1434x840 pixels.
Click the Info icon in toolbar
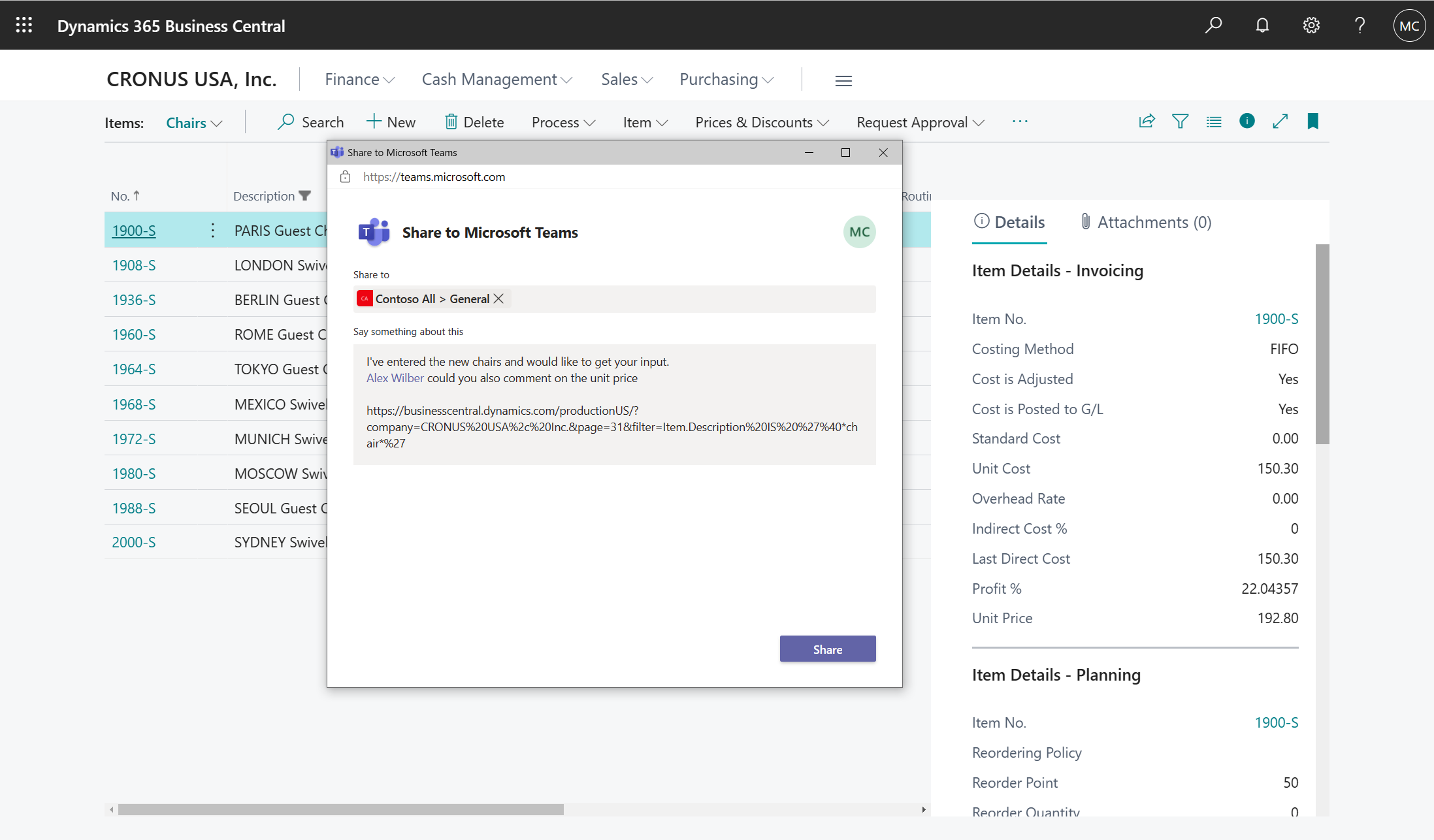coord(1246,121)
